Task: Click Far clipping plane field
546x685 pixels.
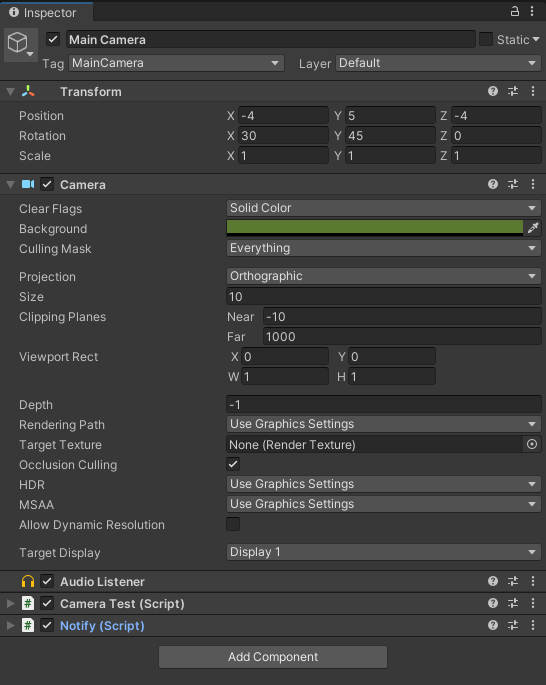Action: pyautogui.click(x=402, y=337)
